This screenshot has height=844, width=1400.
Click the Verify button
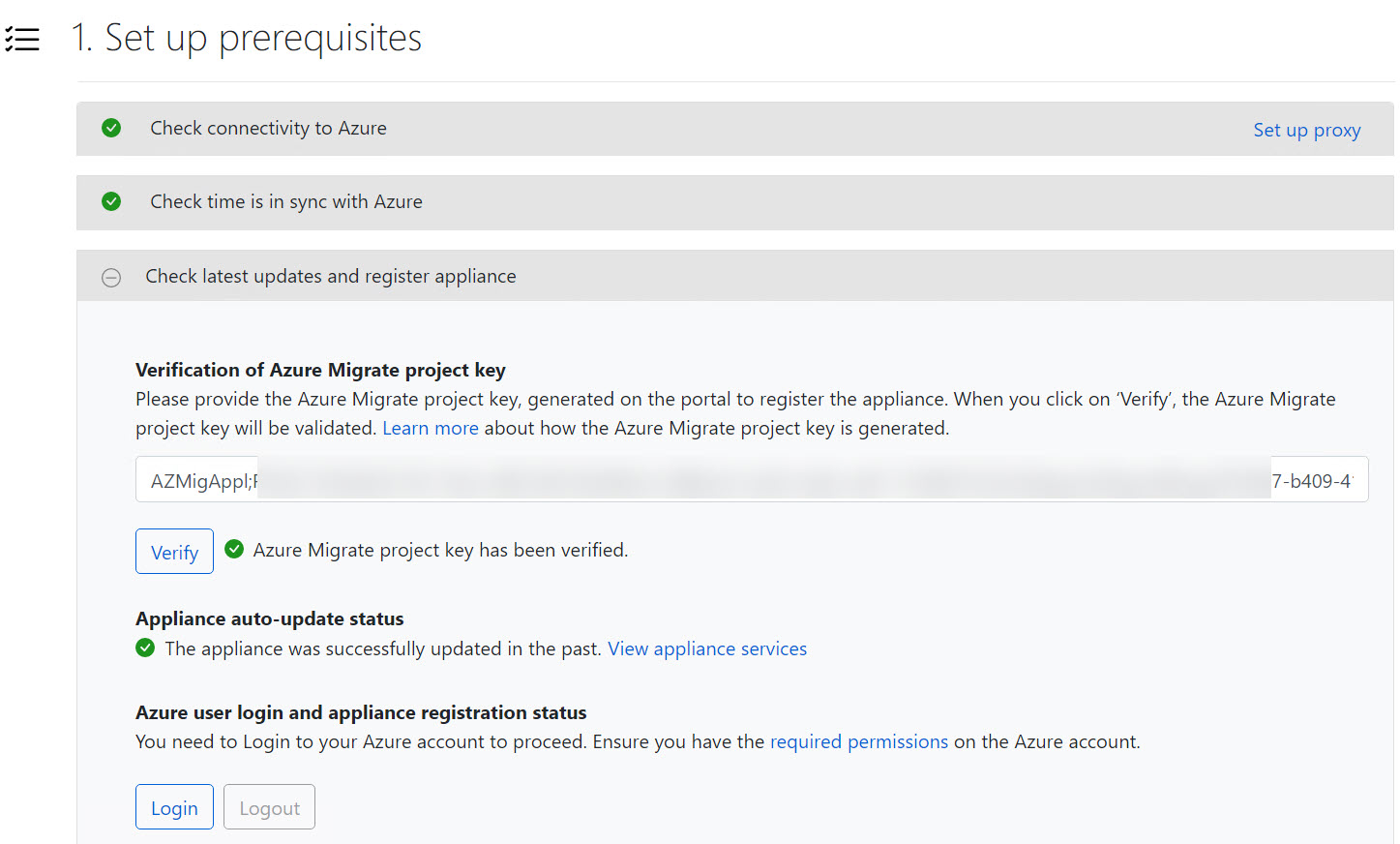[174, 551]
